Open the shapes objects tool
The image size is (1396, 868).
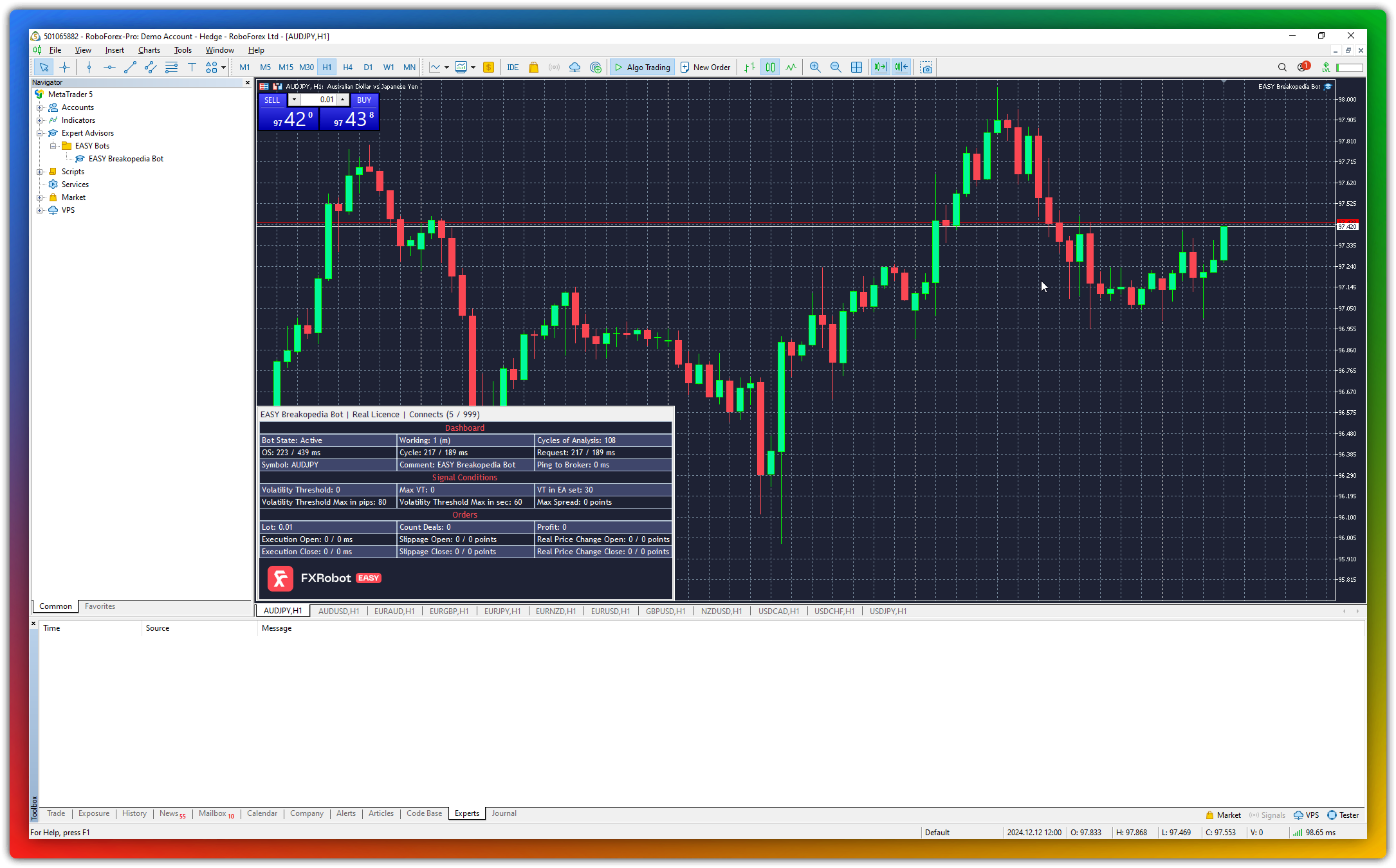211,68
